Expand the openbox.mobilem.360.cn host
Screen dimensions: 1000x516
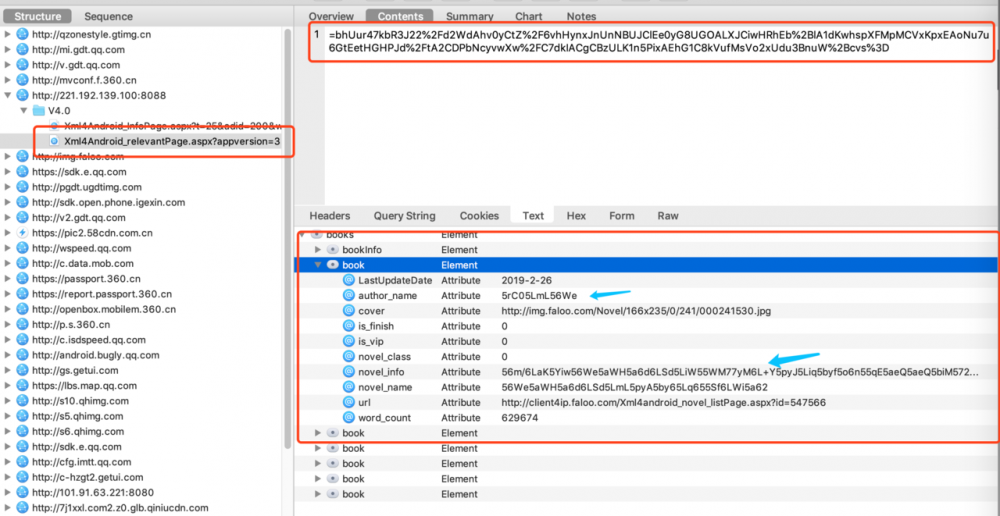click(8, 309)
